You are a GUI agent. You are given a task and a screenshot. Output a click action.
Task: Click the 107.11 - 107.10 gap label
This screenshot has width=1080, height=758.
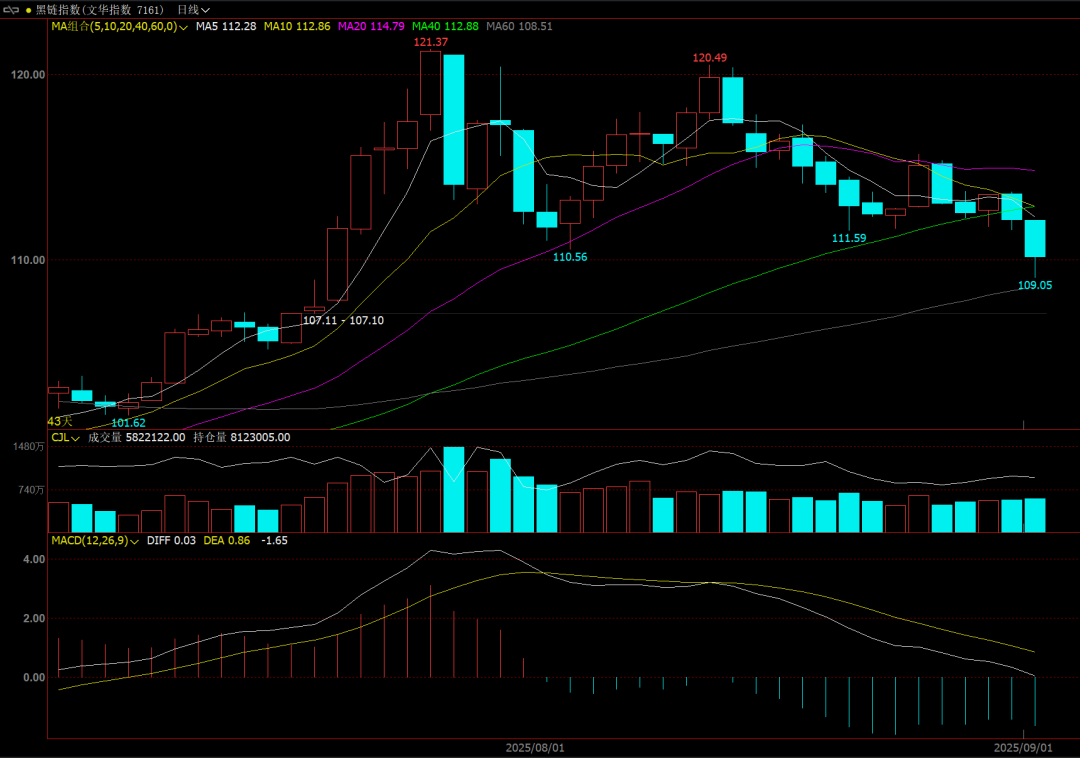pyautogui.click(x=344, y=320)
